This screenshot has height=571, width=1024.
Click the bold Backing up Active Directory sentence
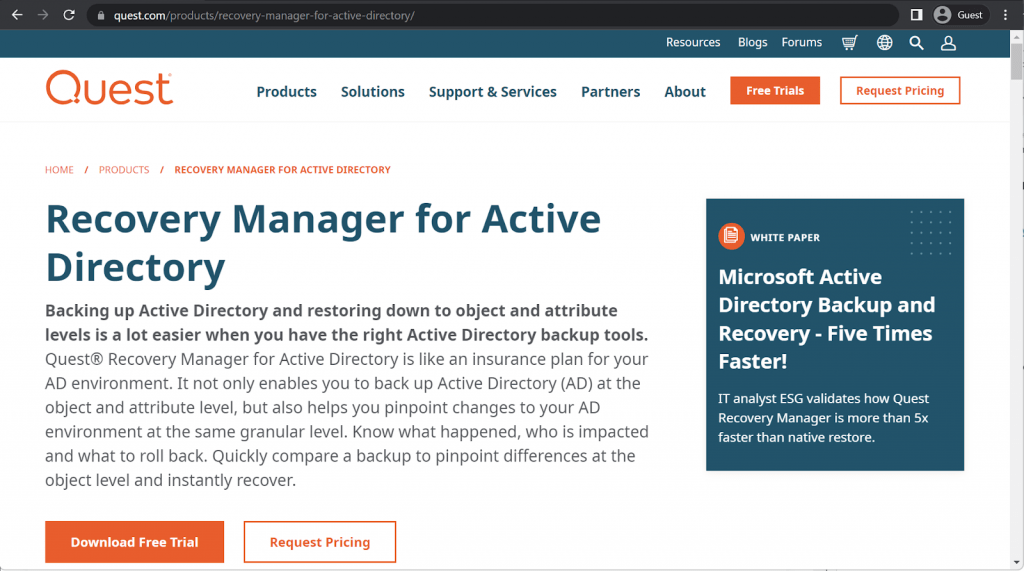(x=346, y=323)
